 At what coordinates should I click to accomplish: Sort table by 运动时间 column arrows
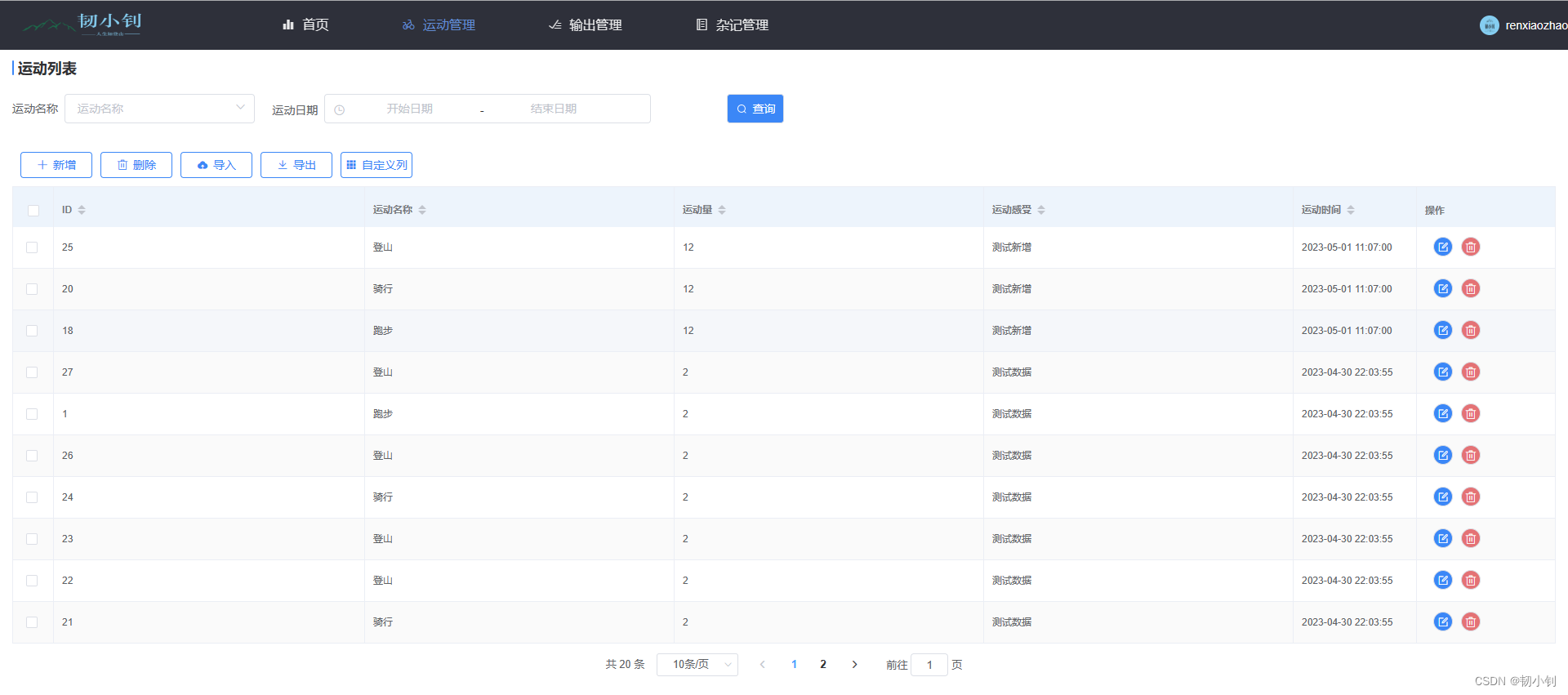1351,210
